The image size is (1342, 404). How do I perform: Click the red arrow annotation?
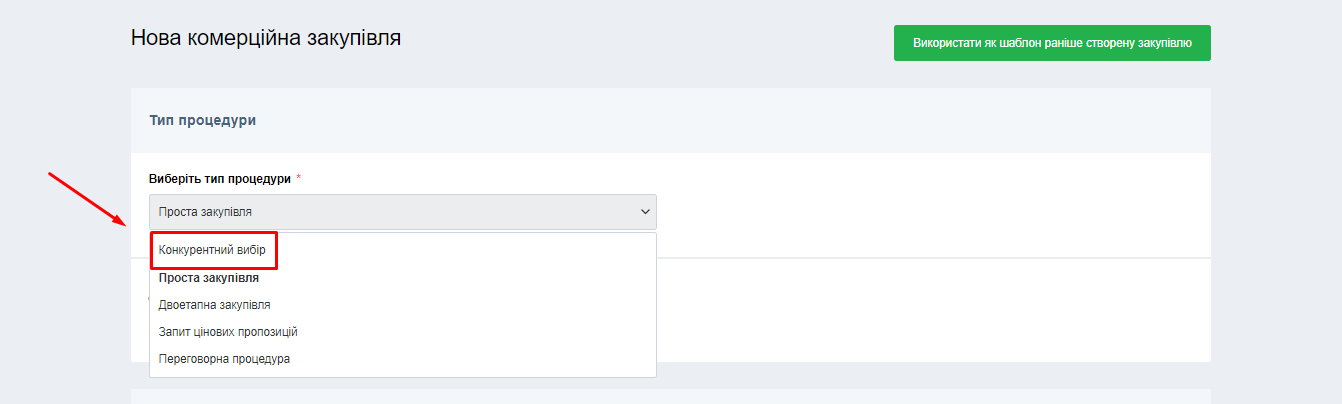coord(87,199)
